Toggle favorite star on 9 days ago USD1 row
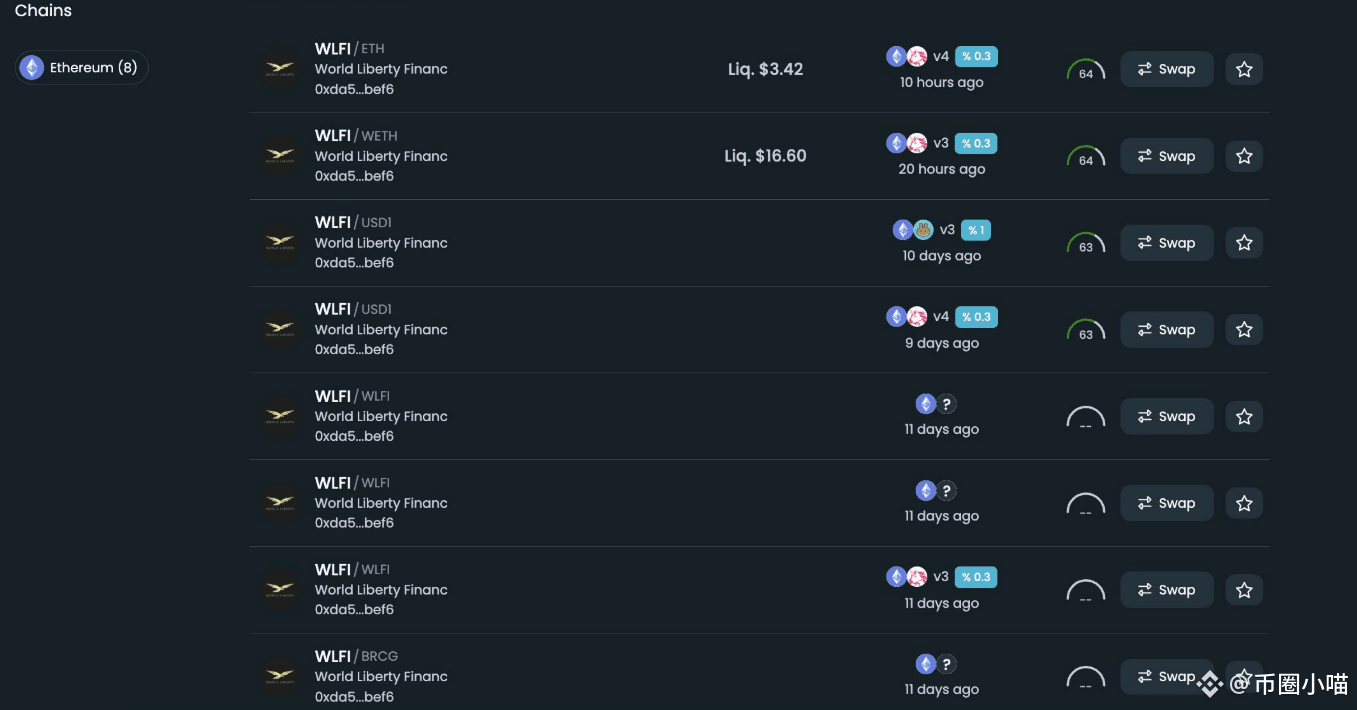1357x710 pixels. (x=1244, y=329)
